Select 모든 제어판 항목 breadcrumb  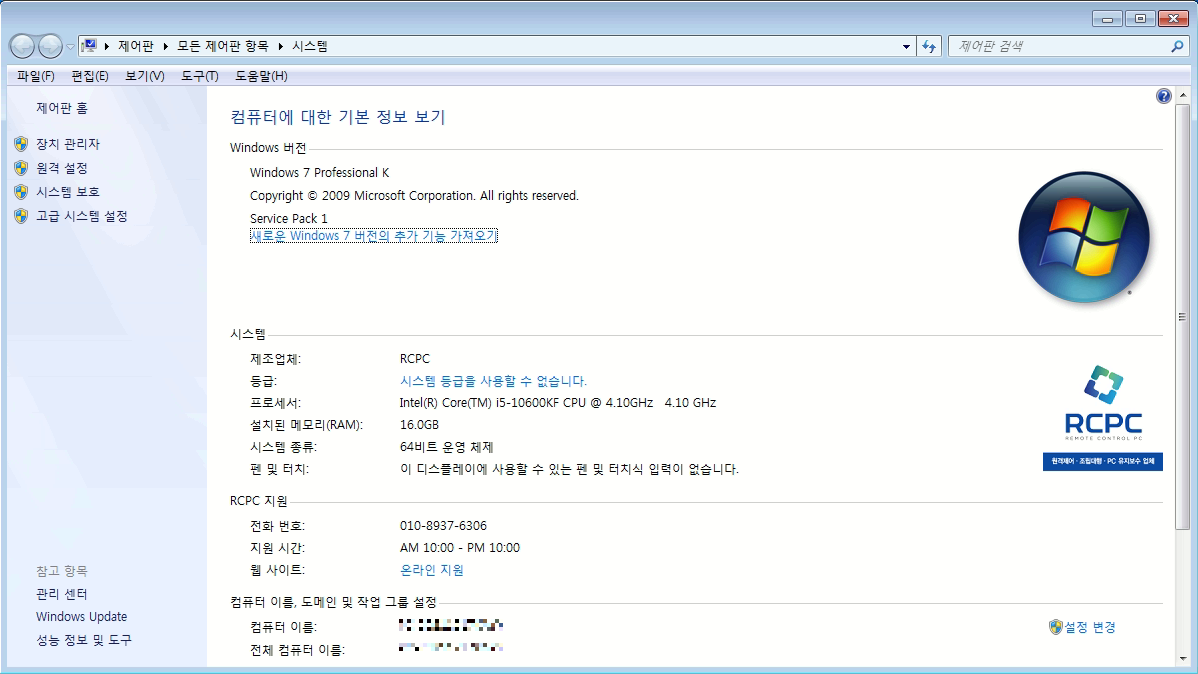(x=223, y=46)
